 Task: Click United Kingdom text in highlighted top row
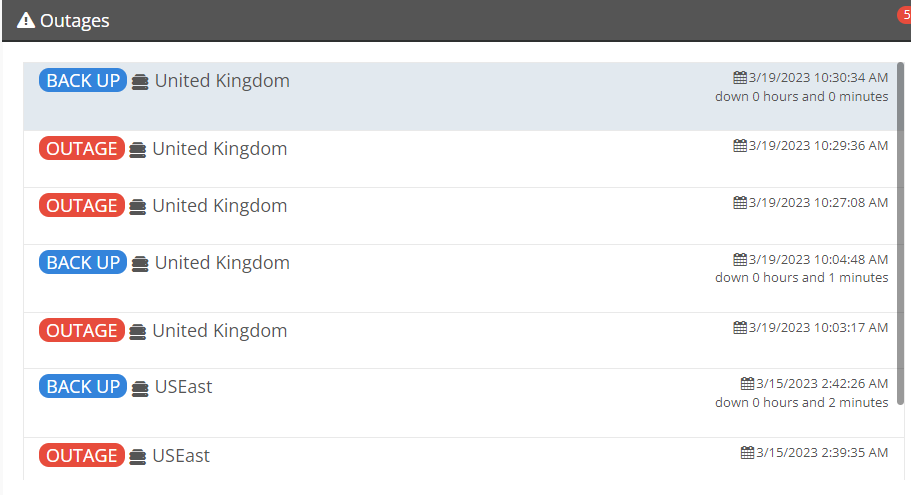coord(222,81)
